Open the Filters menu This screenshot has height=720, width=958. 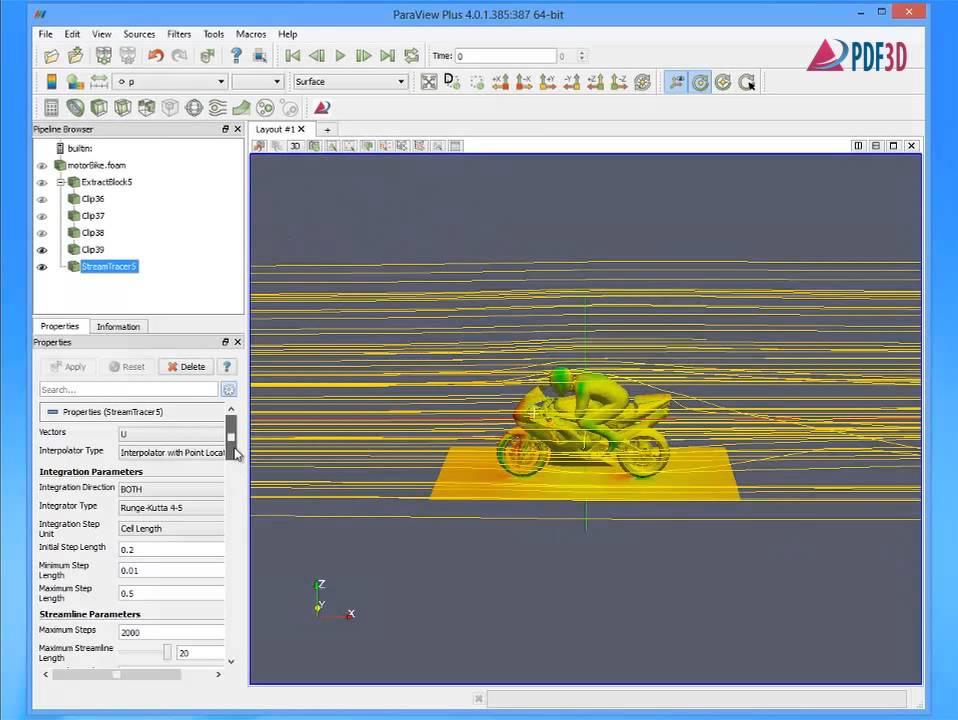179,34
